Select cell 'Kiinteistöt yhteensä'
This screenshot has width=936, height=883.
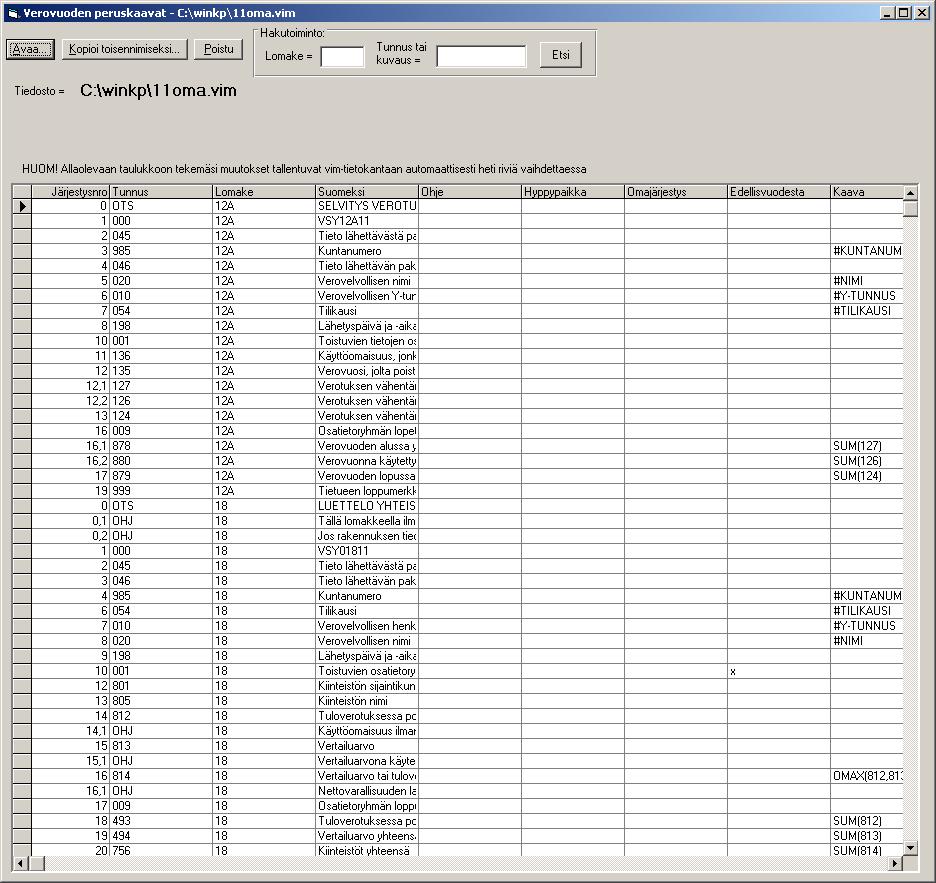367,851
